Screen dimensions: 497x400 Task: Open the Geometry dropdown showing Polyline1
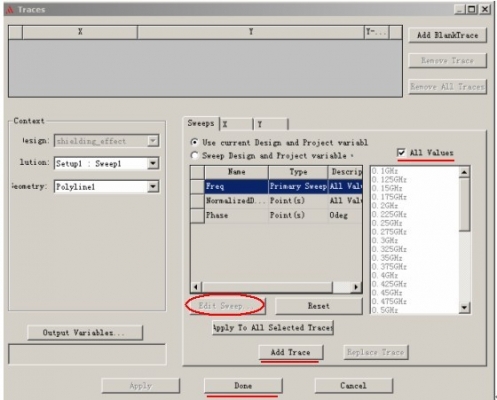[x=153, y=186]
